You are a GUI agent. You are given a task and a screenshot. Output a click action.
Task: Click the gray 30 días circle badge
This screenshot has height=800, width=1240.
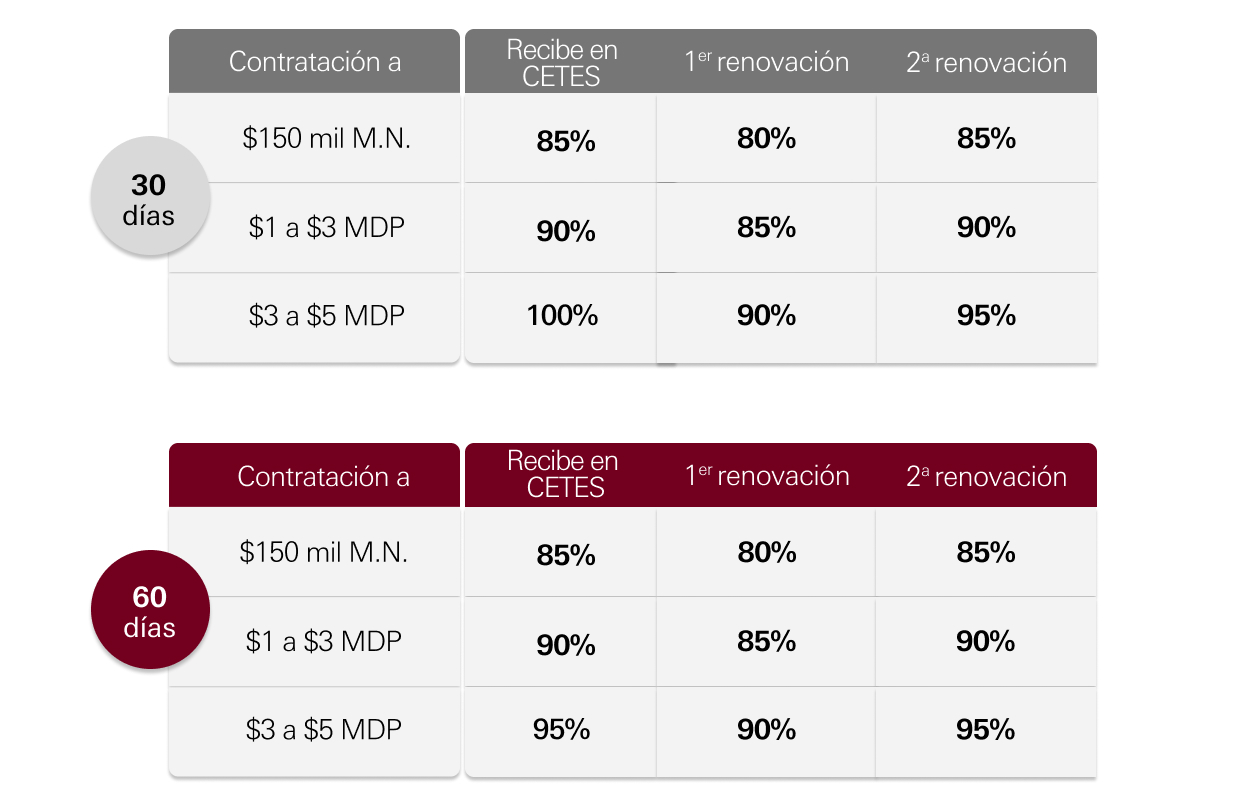click(149, 196)
